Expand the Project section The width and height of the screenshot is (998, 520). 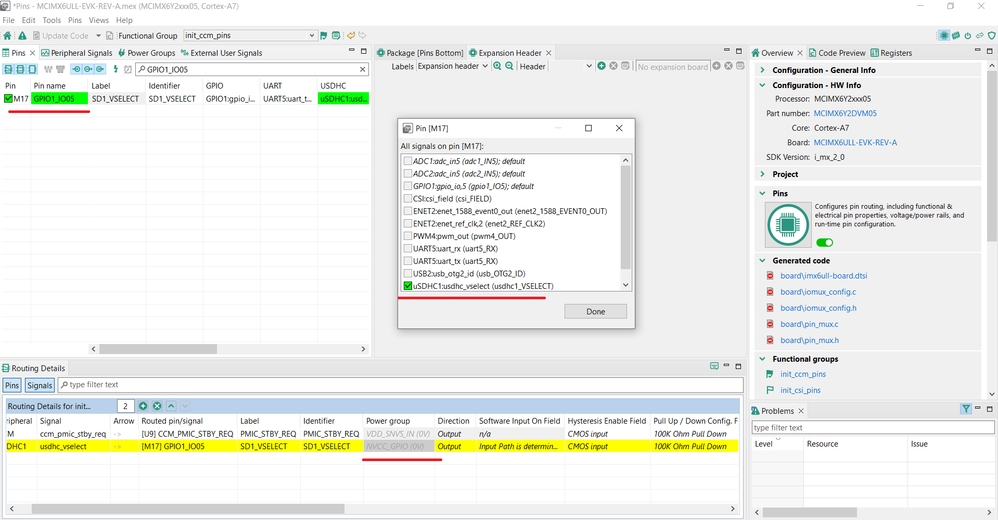pos(763,174)
